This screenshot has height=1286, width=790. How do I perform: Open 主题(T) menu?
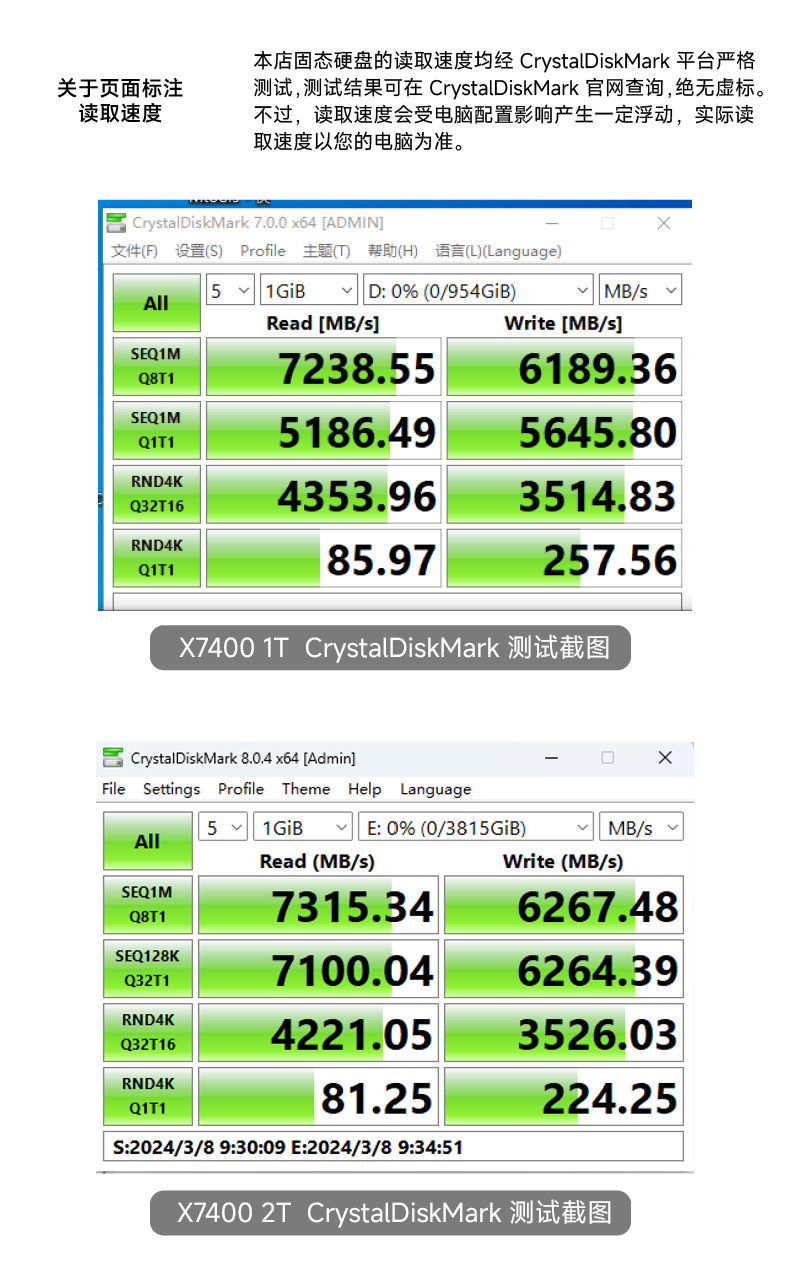327,251
